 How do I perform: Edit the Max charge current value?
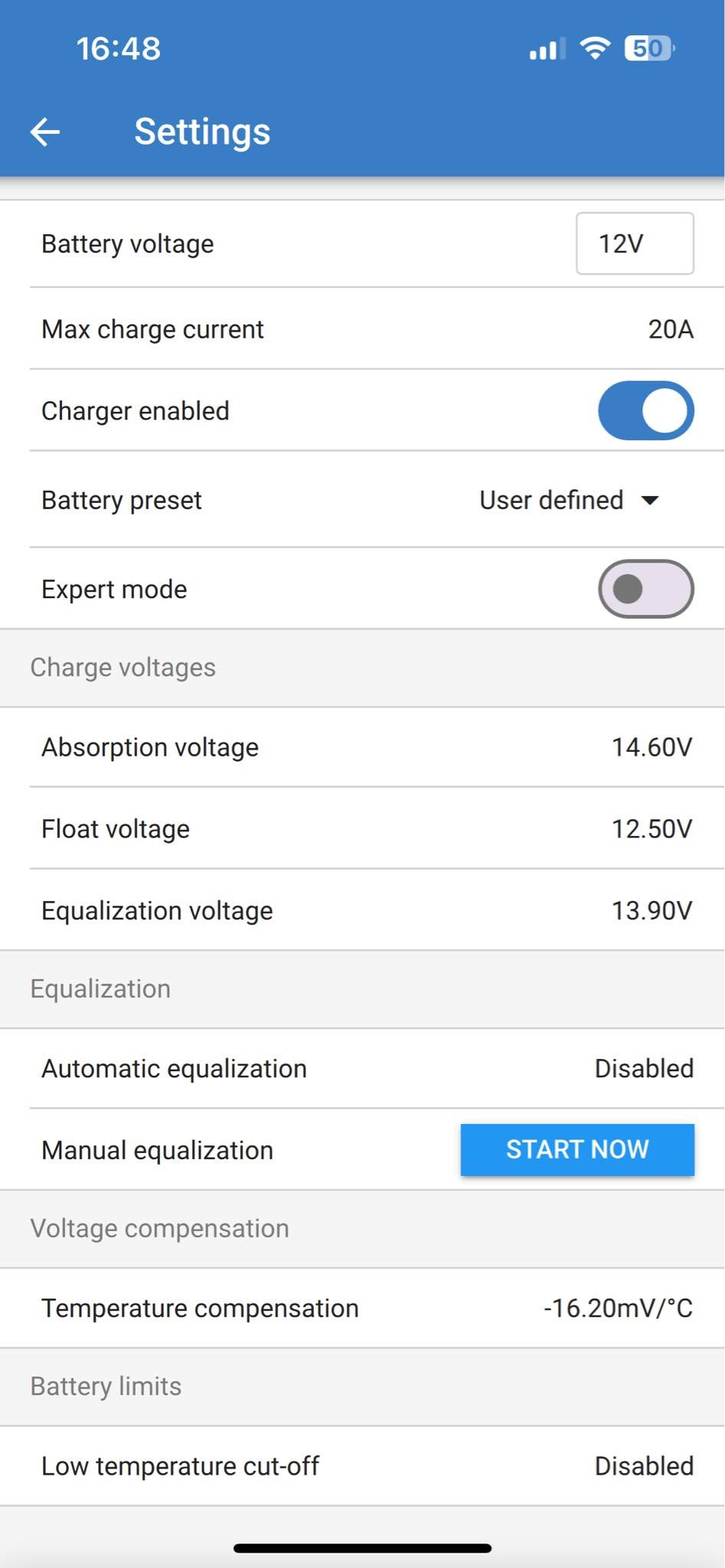[x=670, y=329]
